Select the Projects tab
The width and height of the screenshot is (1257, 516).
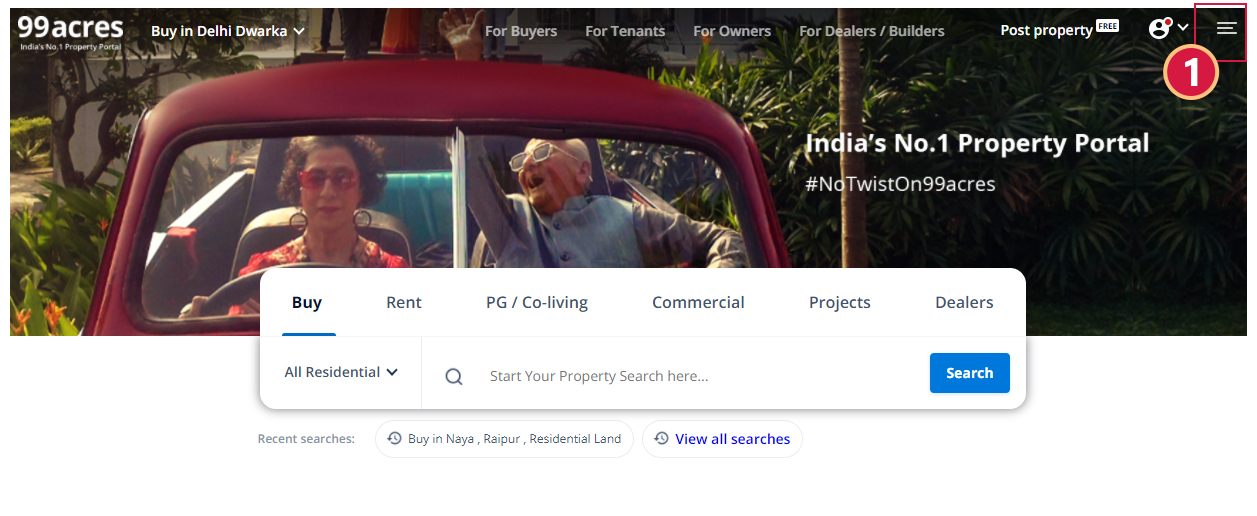(x=839, y=303)
